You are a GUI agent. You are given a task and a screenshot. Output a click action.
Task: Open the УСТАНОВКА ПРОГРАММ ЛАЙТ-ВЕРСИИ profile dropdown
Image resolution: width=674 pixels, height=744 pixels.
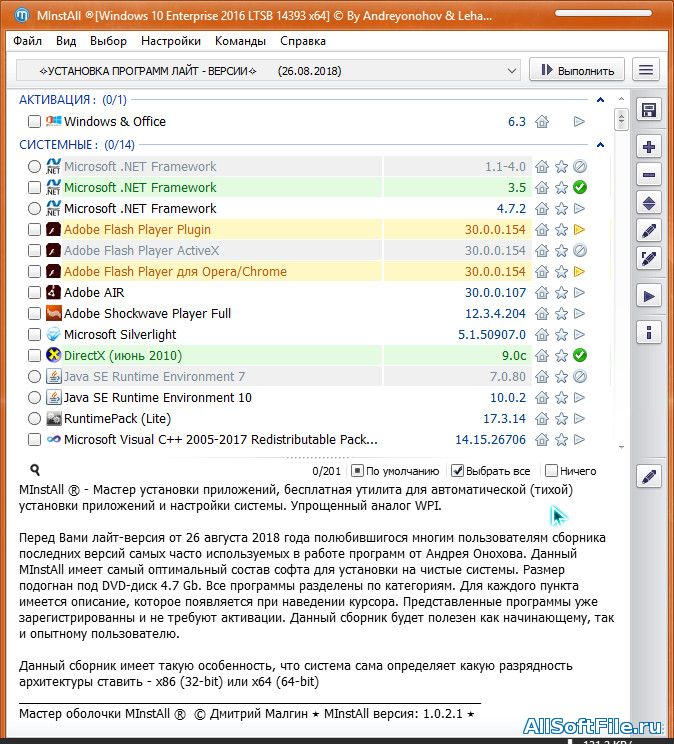click(268, 71)
